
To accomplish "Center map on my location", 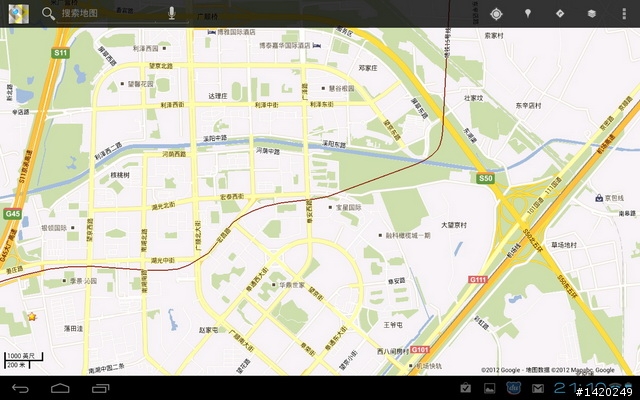I will tap(496, 14).
